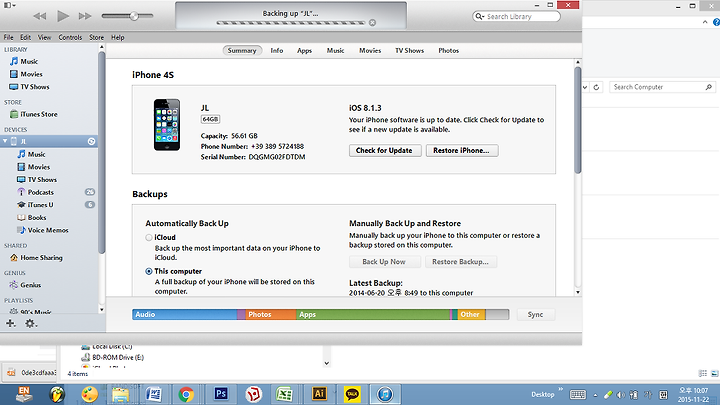Open Photoshop from the taskbar

click(x=221, y=394)
